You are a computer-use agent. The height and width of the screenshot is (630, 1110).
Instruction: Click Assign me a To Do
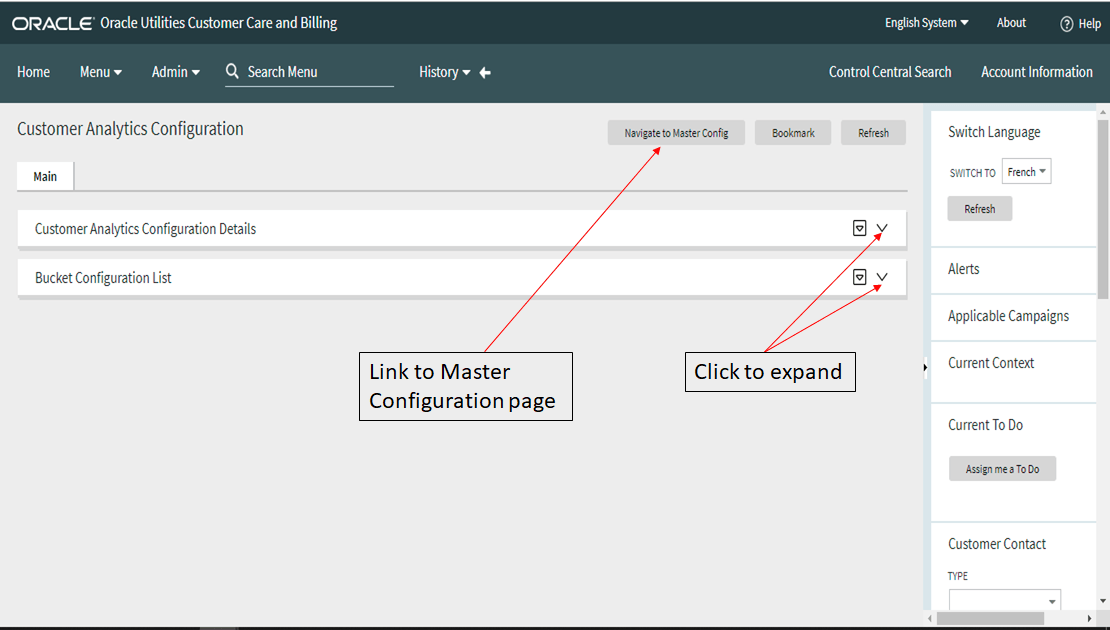point(1002,468)
